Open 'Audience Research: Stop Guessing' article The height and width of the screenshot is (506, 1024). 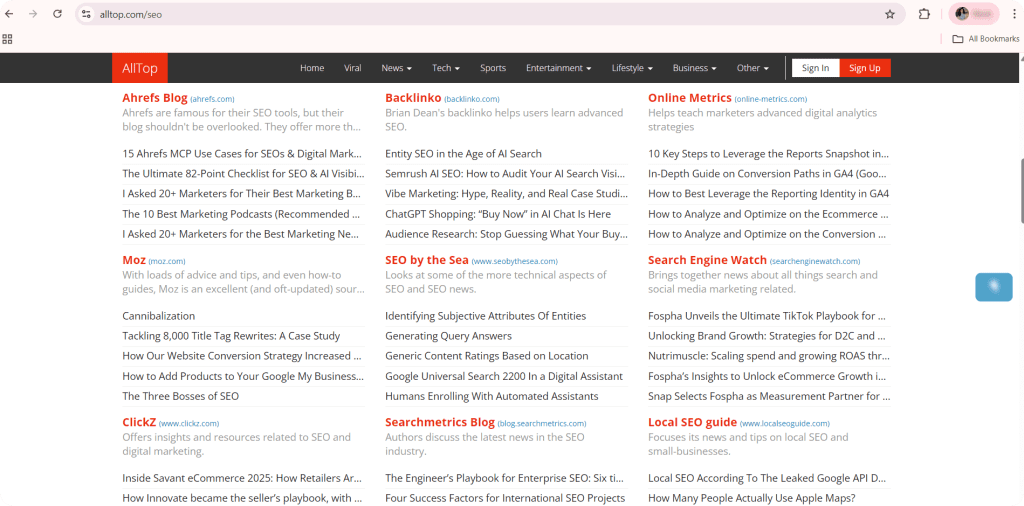point(506,234)
